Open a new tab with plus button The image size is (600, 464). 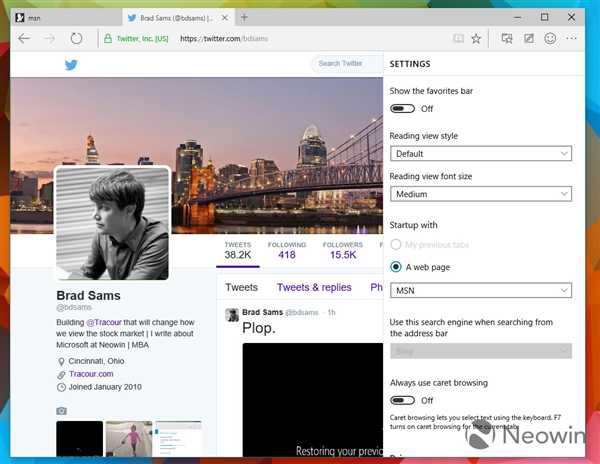[245, 17]
